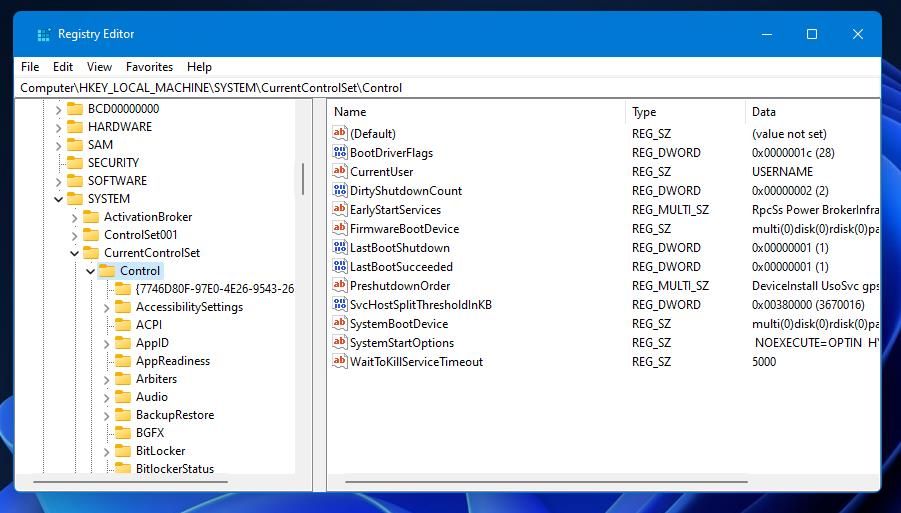
Task: Open the View menu
Action: tap(99, 67)
